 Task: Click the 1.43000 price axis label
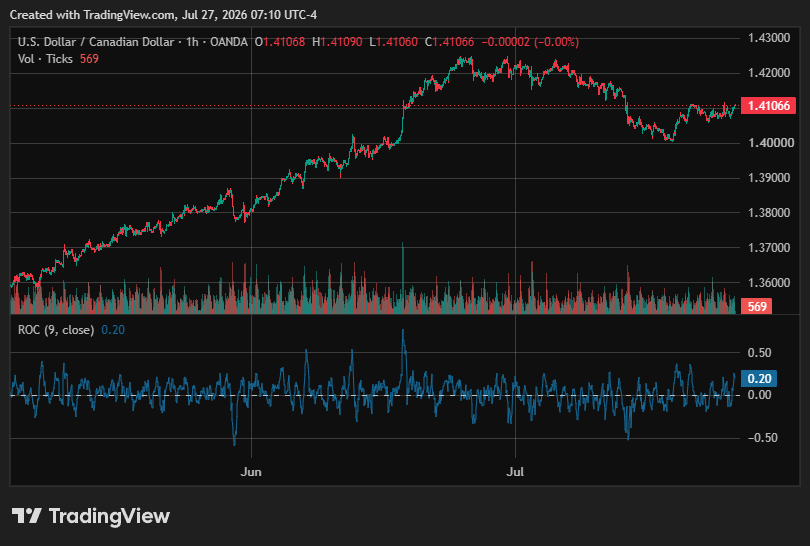pos(769,38)
